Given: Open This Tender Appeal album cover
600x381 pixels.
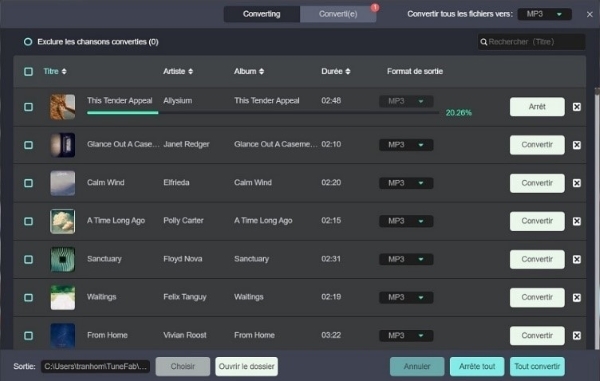Looking at the screenshot, I should coord(63,107).
